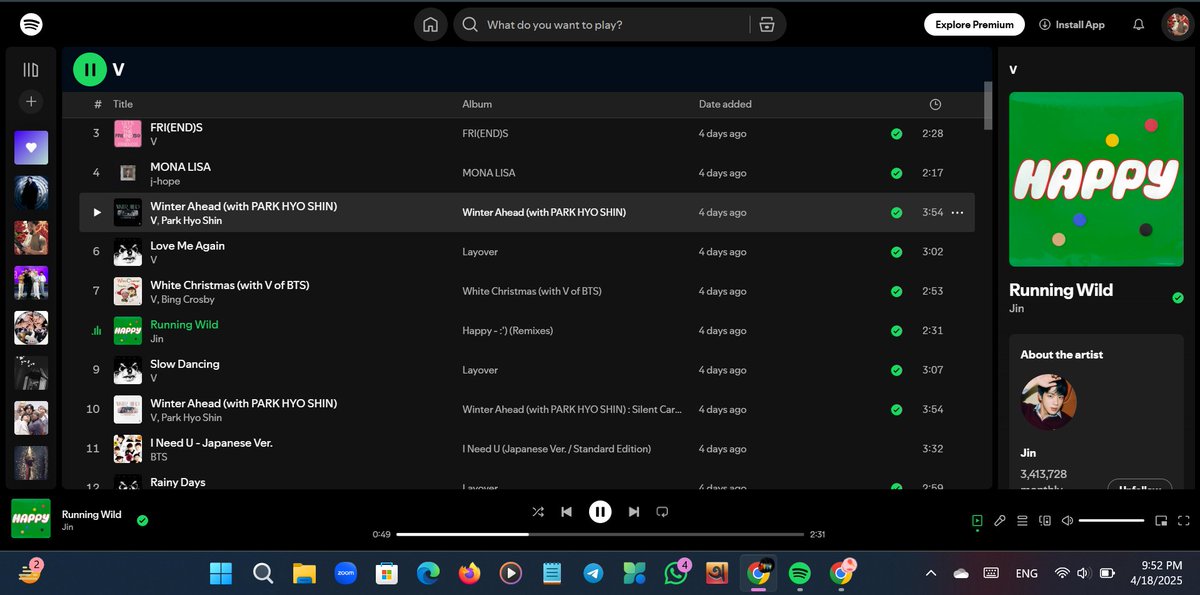Toggle liked checkmark for FRI(END)S

pyautogui.click(x=896, y=133)
